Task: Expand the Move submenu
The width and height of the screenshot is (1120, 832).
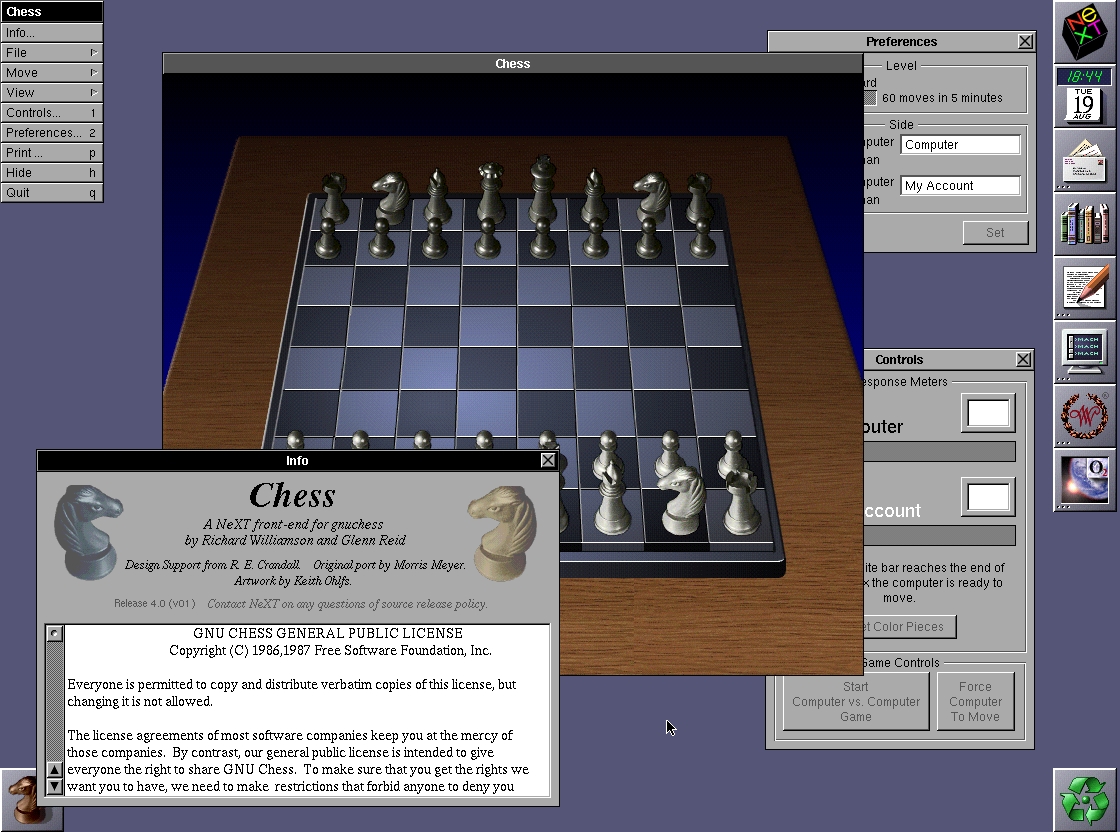Action: pyautogui.click(x=51, y=73)
